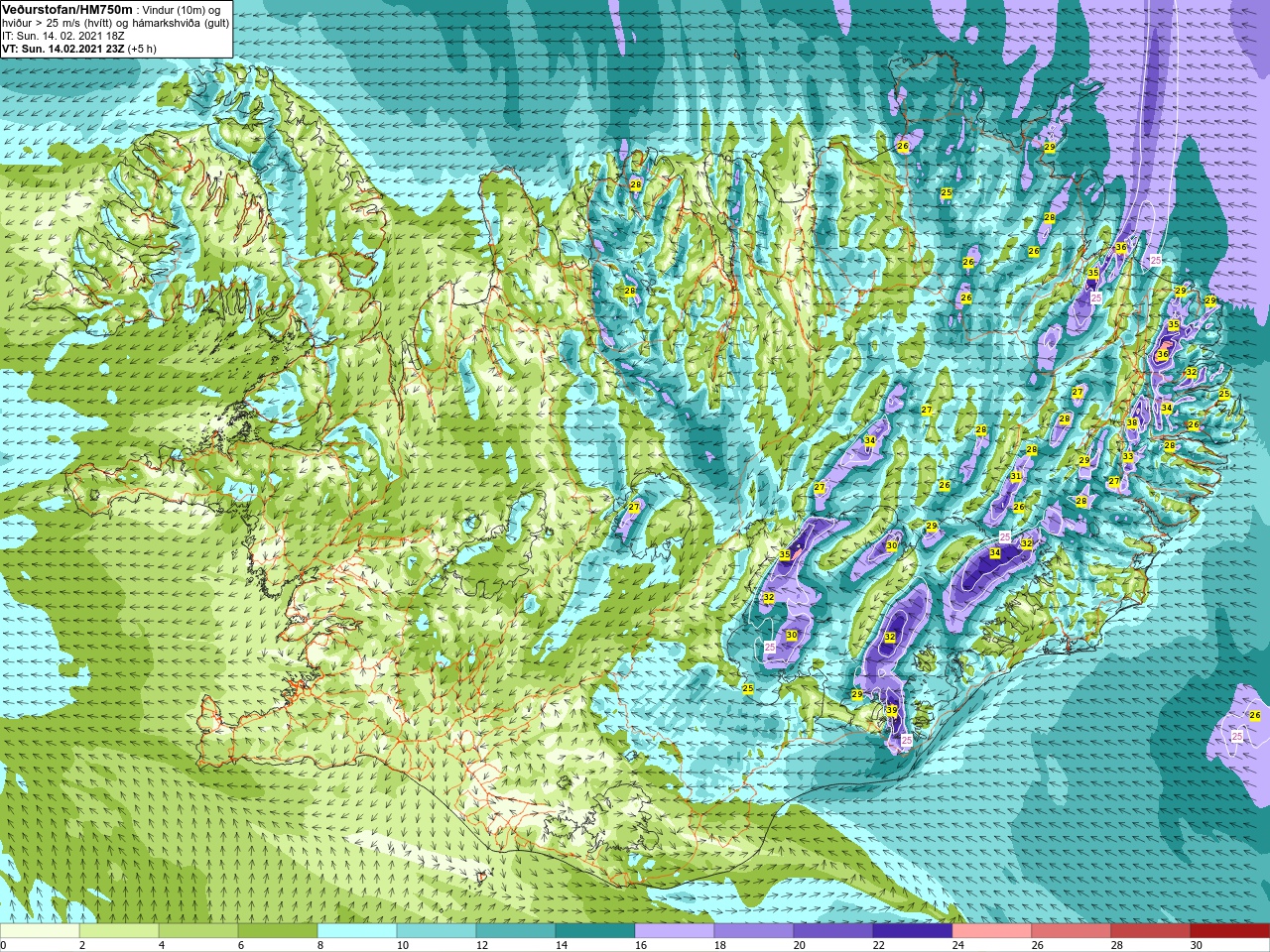Click the 'VT: Sun. 14.02.2021 23Z' valid time

coord(63,49)
